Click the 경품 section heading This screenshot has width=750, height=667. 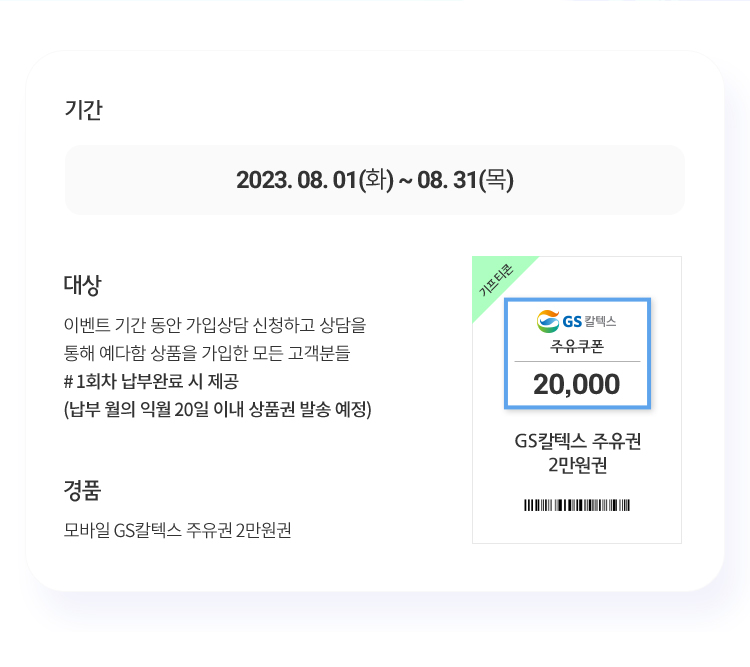(82, 490)
